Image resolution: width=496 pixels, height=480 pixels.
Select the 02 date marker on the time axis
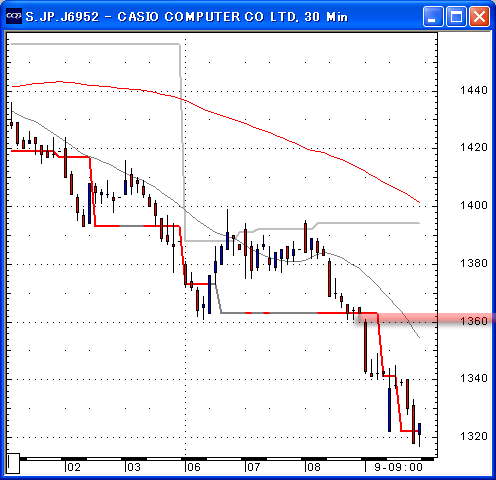[x=74, y=467]
